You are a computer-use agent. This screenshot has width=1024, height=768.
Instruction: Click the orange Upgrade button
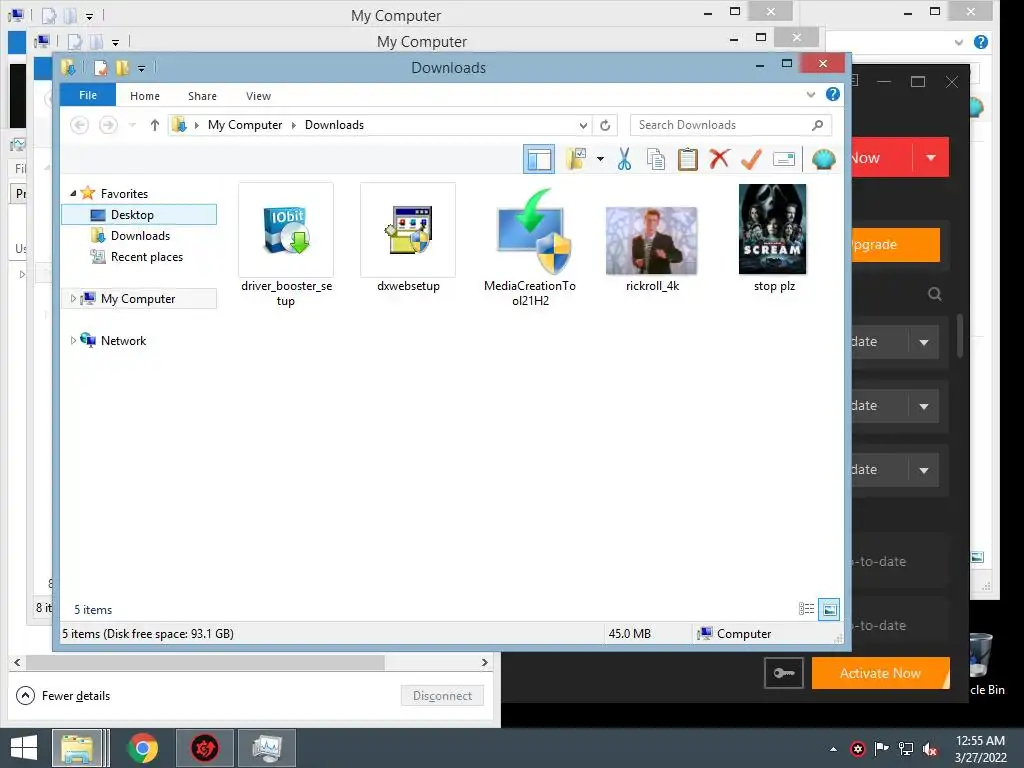pos(895,244)
